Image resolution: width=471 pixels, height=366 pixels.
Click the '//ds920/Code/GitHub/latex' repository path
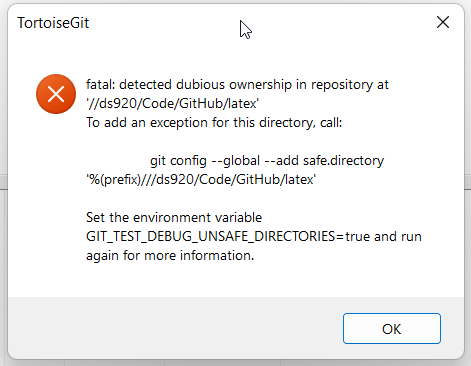(x=172, y=104)
